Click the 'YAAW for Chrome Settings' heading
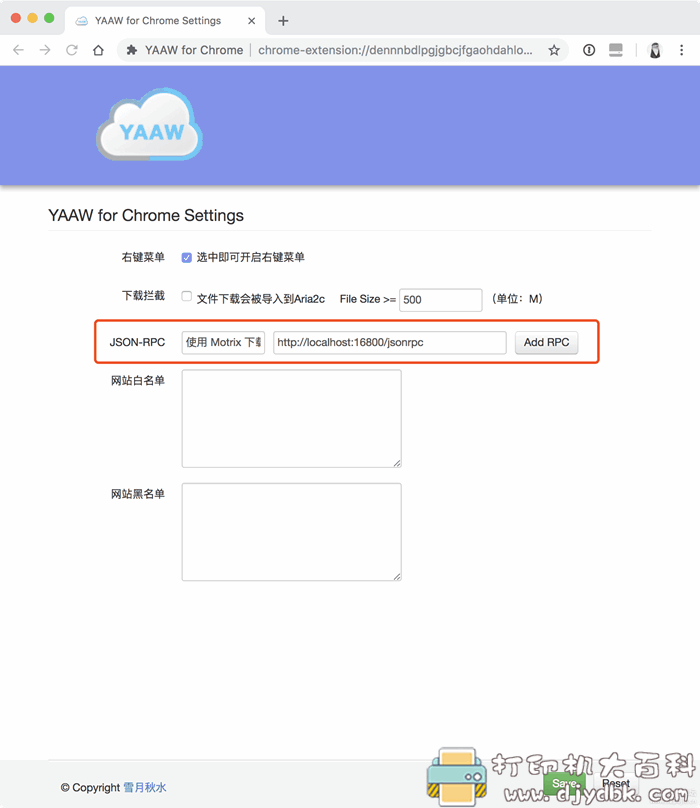700x808 pixels. [146, 215]
